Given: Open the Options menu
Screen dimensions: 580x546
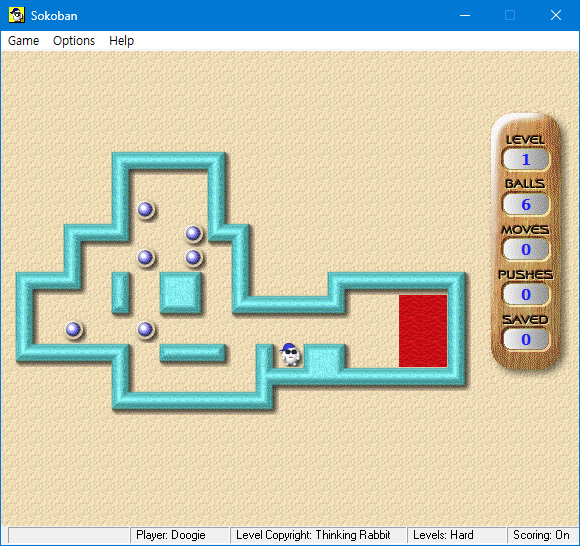Looking at the screenshot, I should click(x=74, y=41).
